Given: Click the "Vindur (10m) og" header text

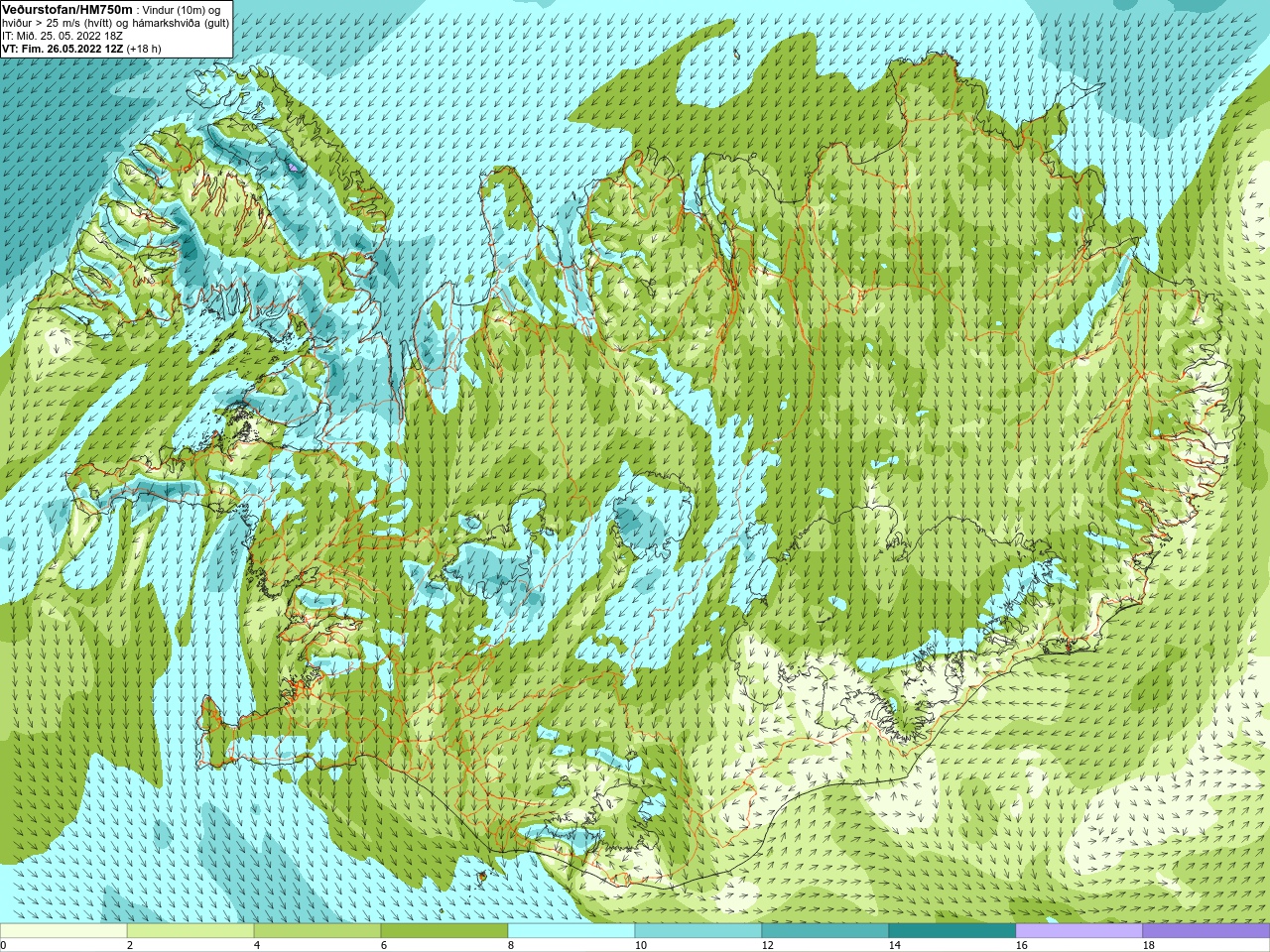Looking at the screenshot, I should pyautogui.click(x=182, y=10).
